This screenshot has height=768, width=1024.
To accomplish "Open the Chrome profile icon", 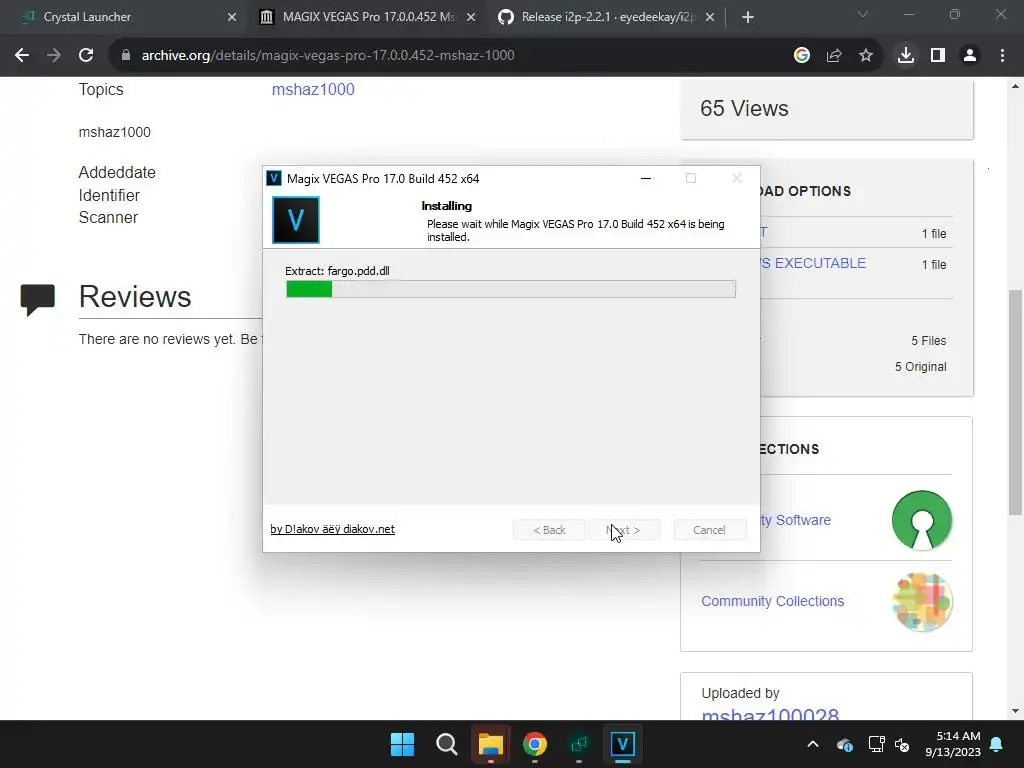I will click(x=970, y=56).
